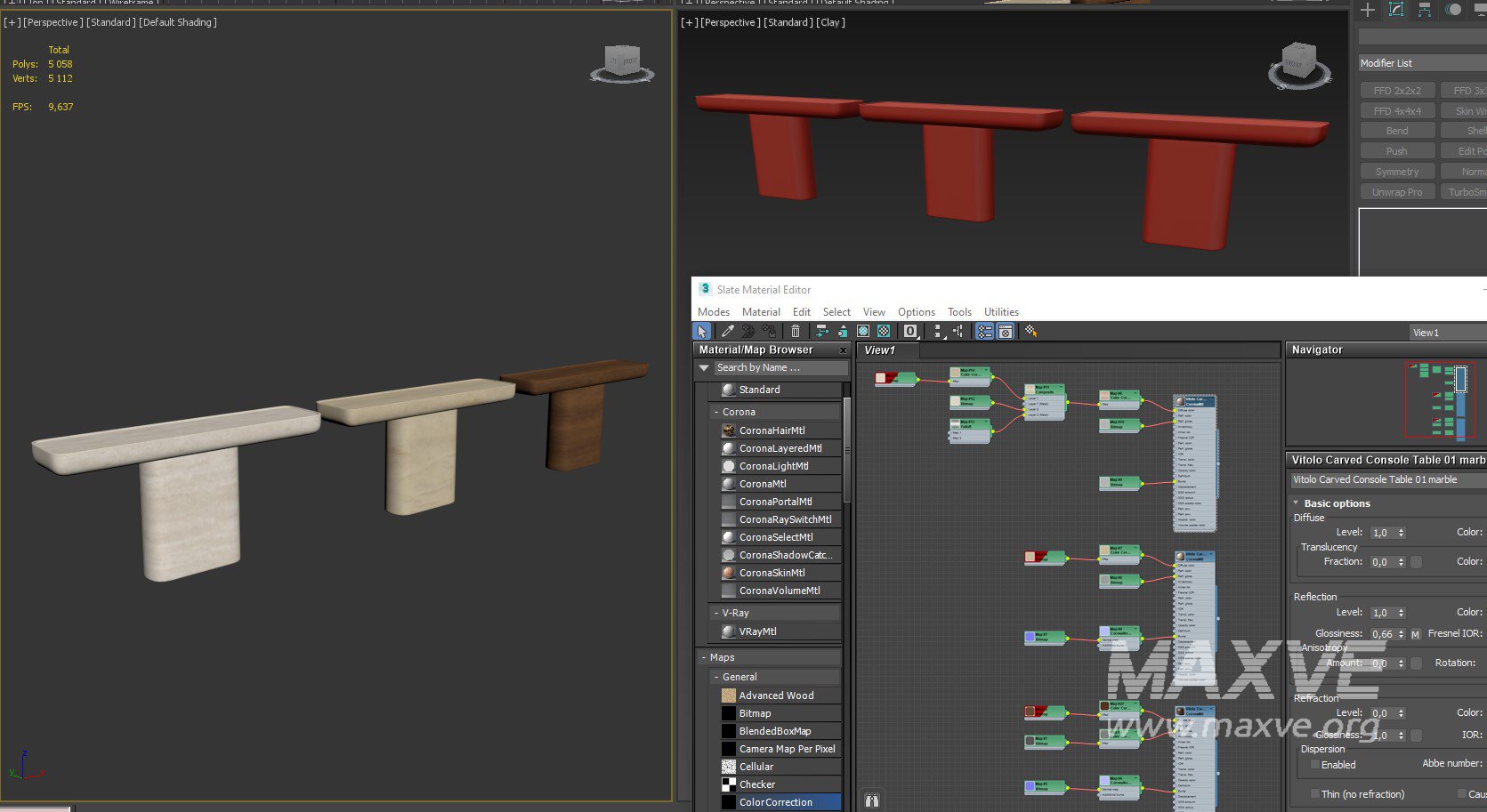Check Thin (no refraction) option

pos(1315,794)
